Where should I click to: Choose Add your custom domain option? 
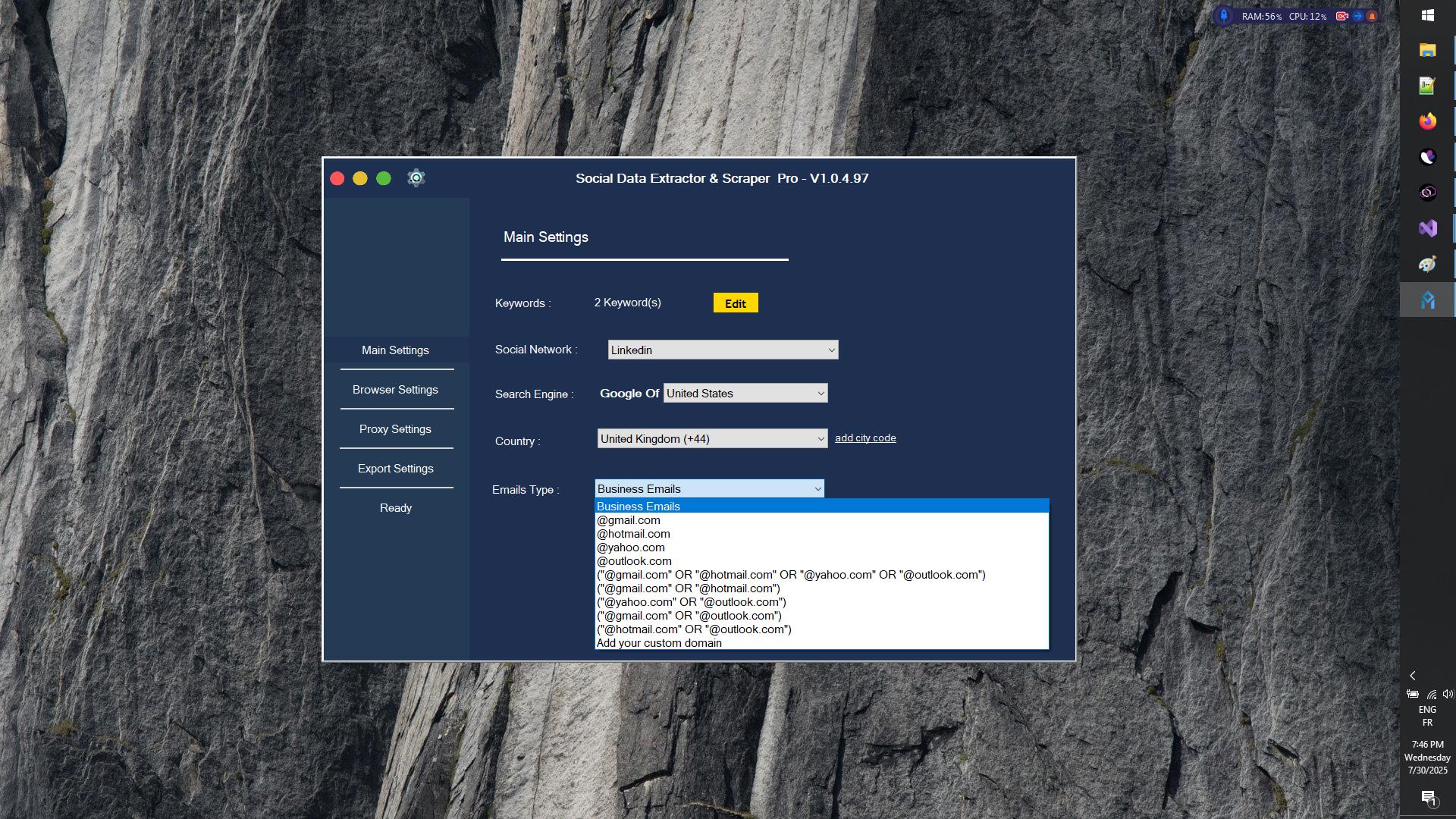[x=659, y=643]
